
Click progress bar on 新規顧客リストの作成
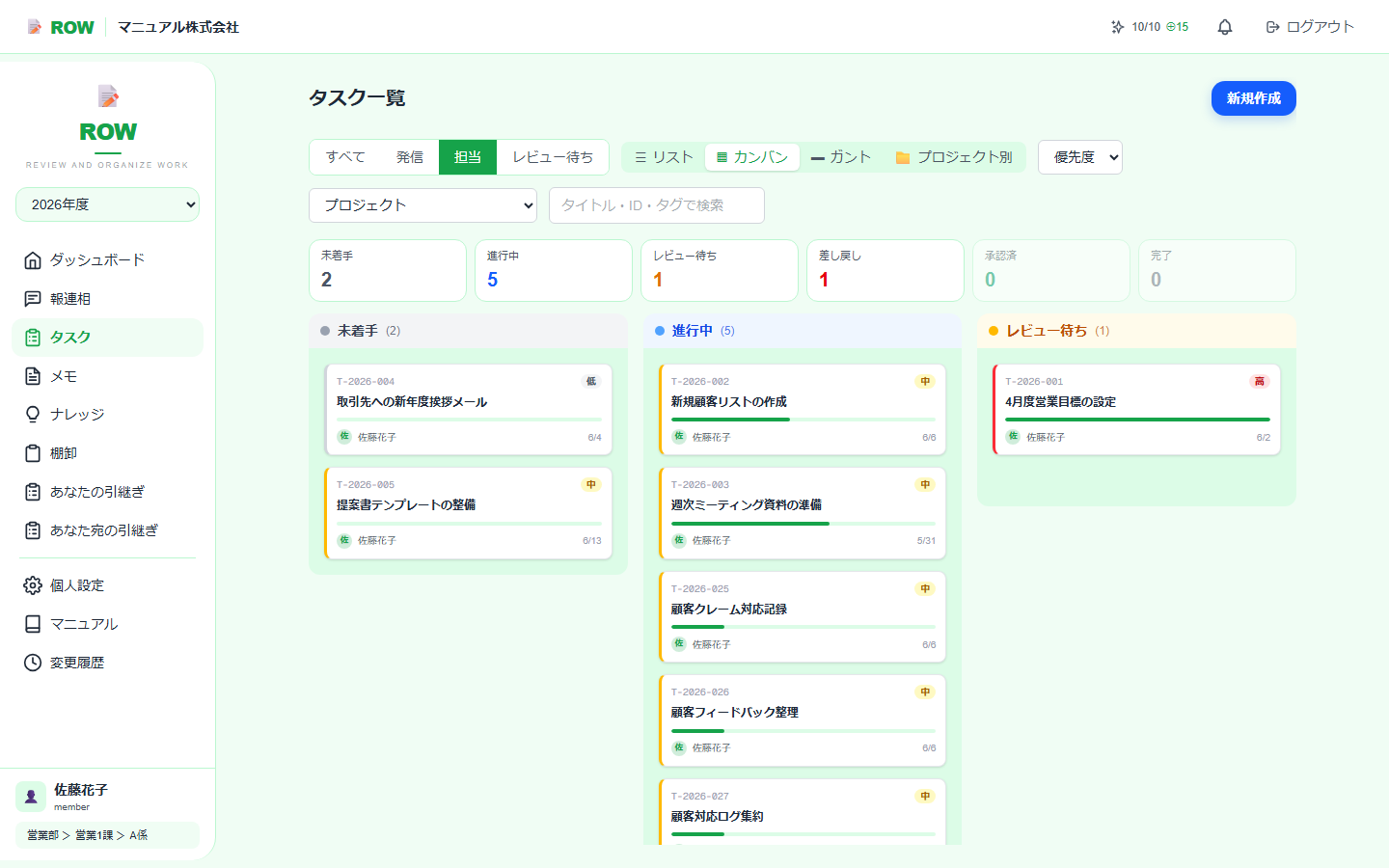[x=803, y=420]
